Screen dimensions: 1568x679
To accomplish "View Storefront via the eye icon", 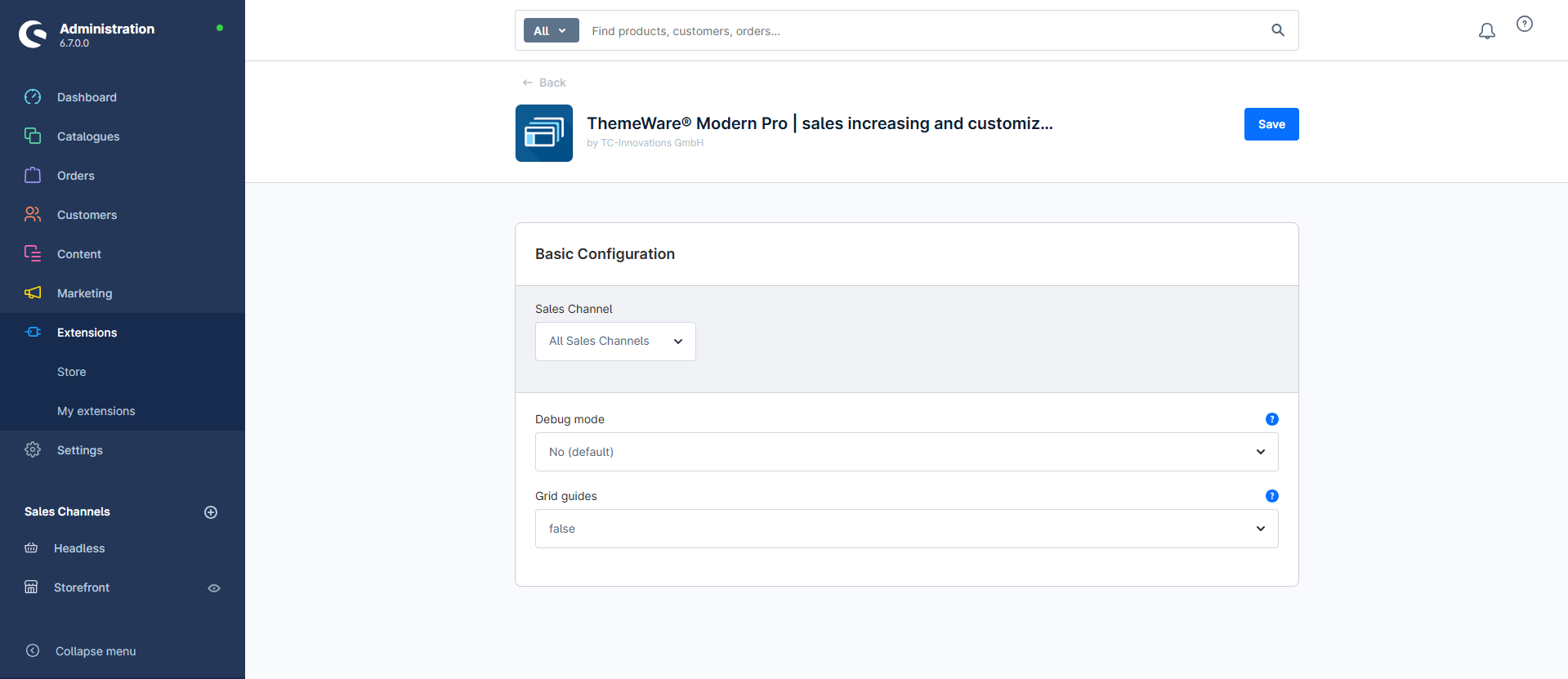I will click(214, 588).
